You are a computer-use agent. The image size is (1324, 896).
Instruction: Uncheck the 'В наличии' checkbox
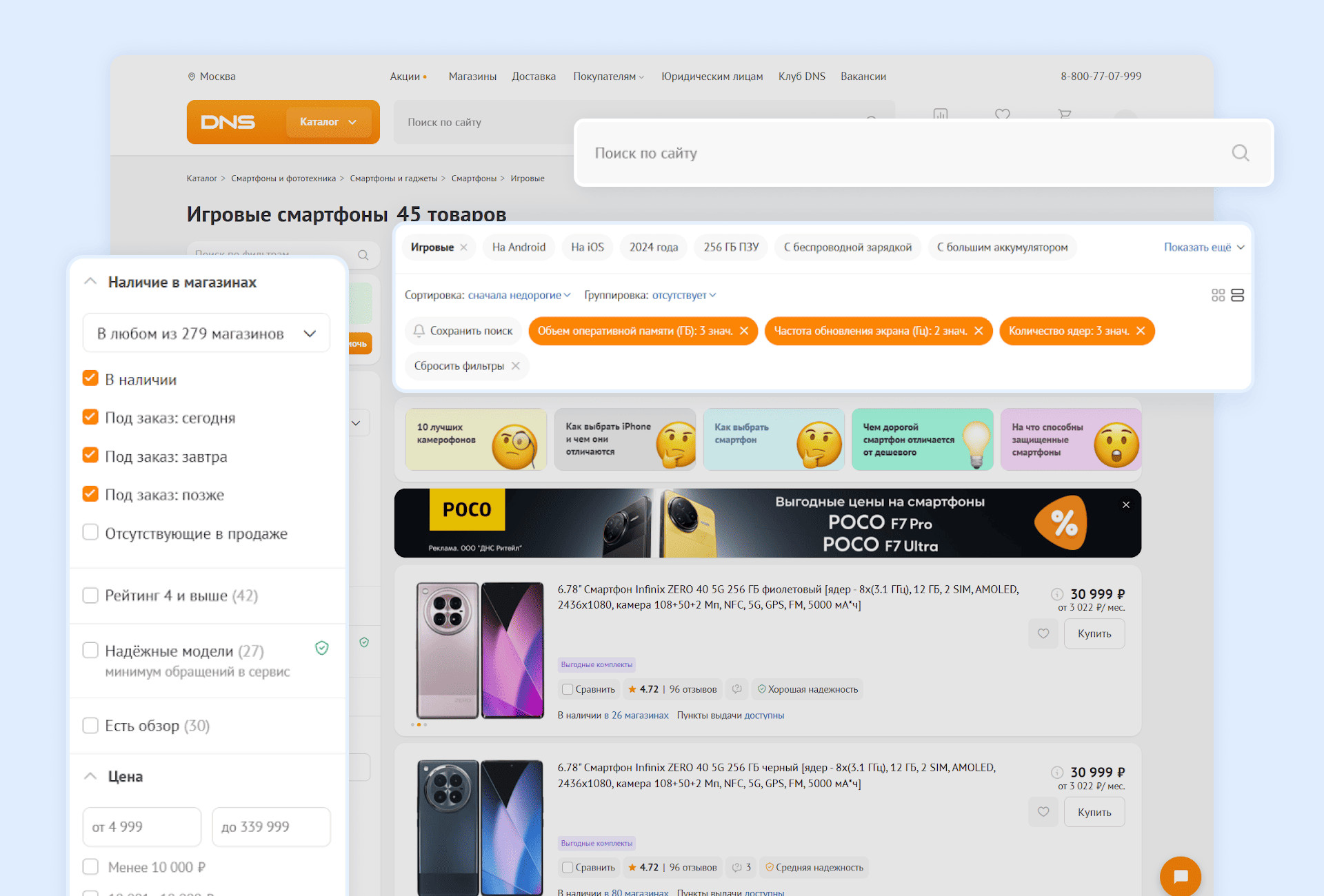click(90, 378)
